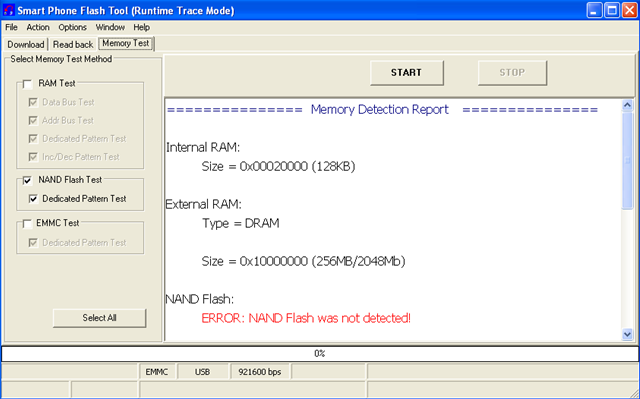Minimize the Flash Tool window

(x=594, y=10)
